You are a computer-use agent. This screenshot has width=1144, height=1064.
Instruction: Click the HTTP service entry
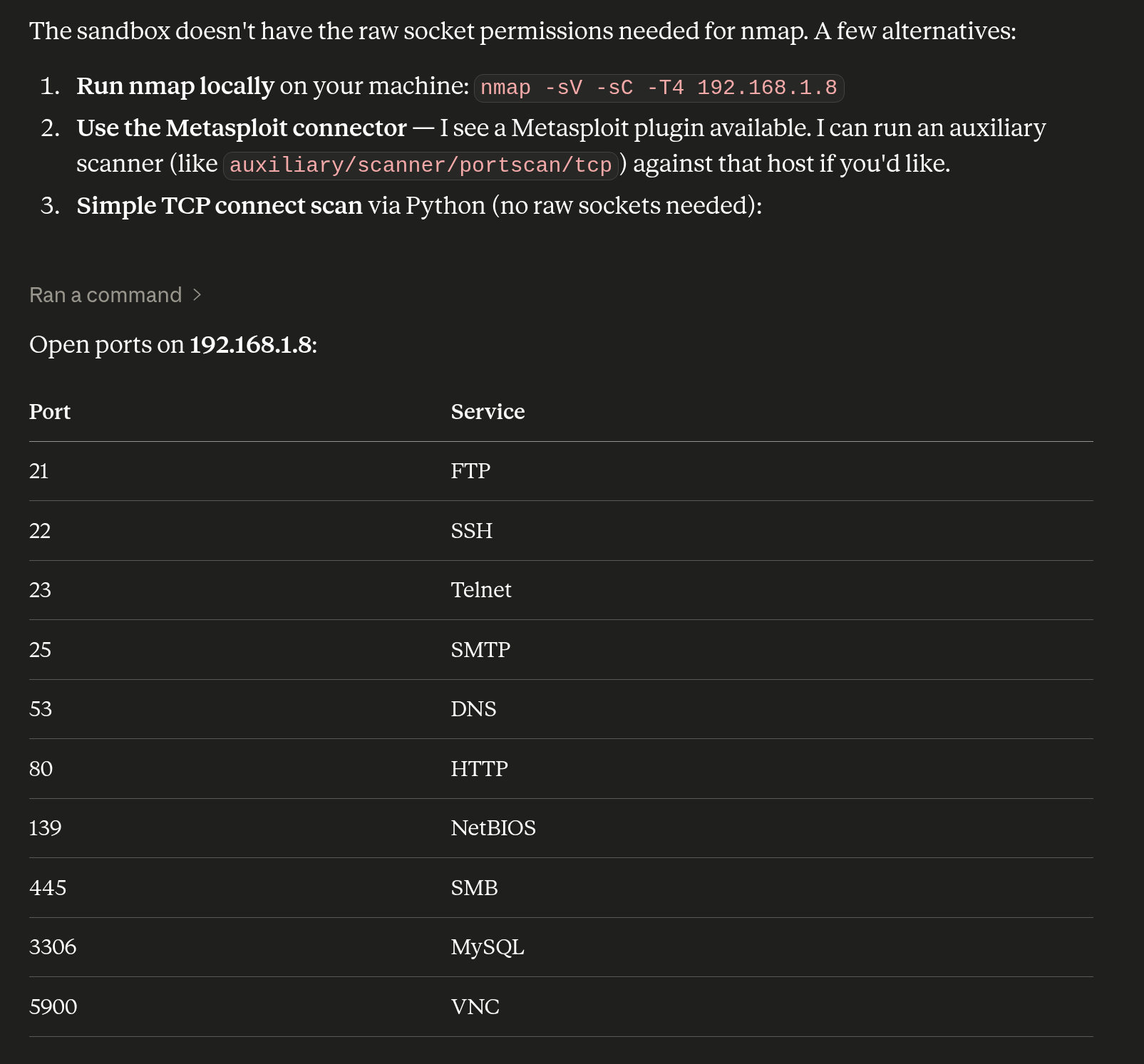coord(479,769)
